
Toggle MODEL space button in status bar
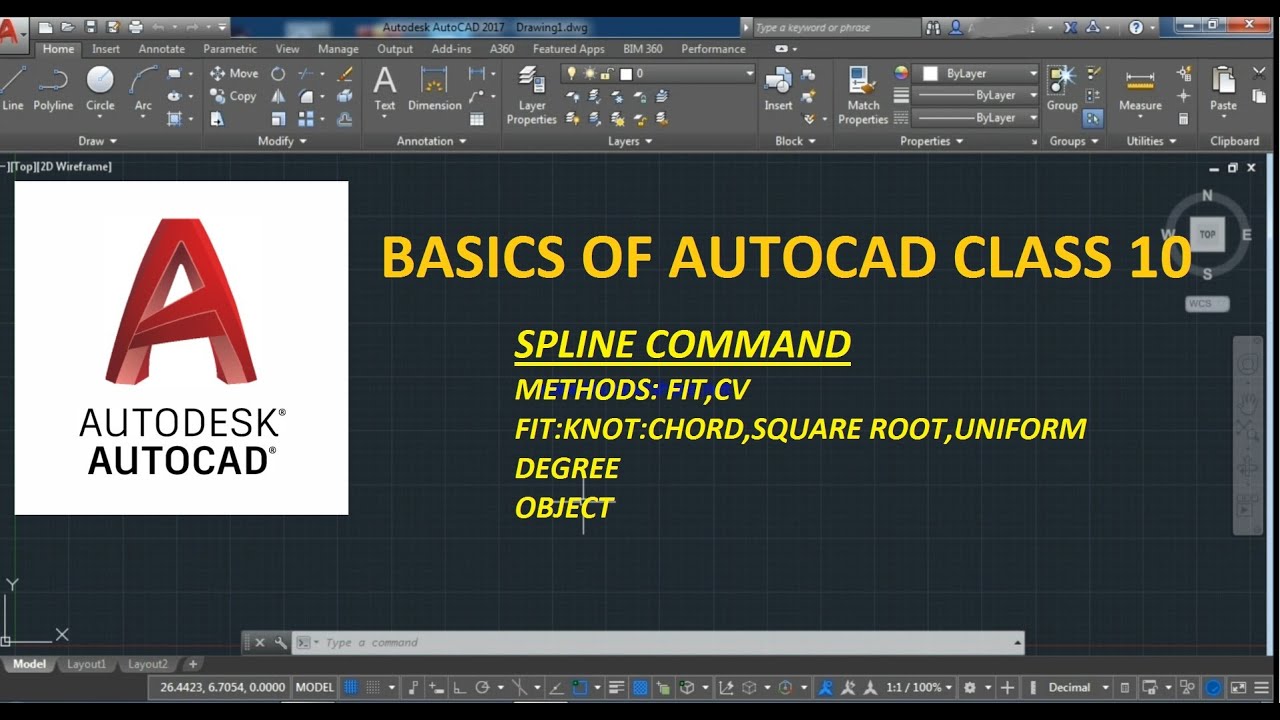315,687
